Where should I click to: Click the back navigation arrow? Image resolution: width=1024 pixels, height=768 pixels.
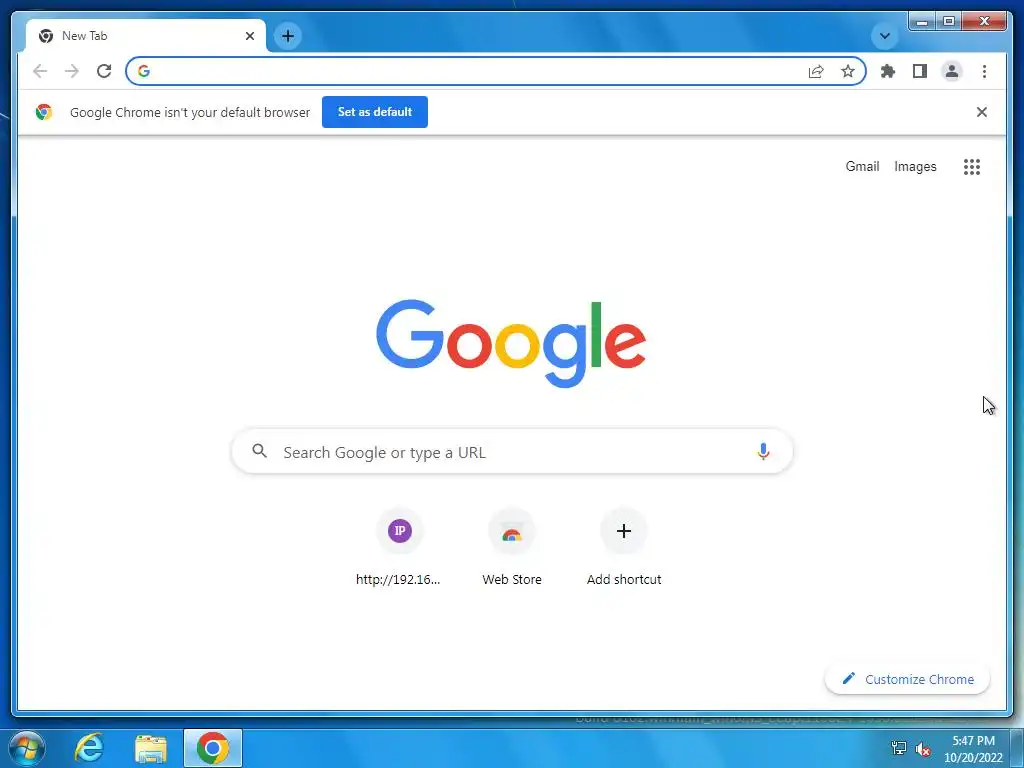(40, 71)
